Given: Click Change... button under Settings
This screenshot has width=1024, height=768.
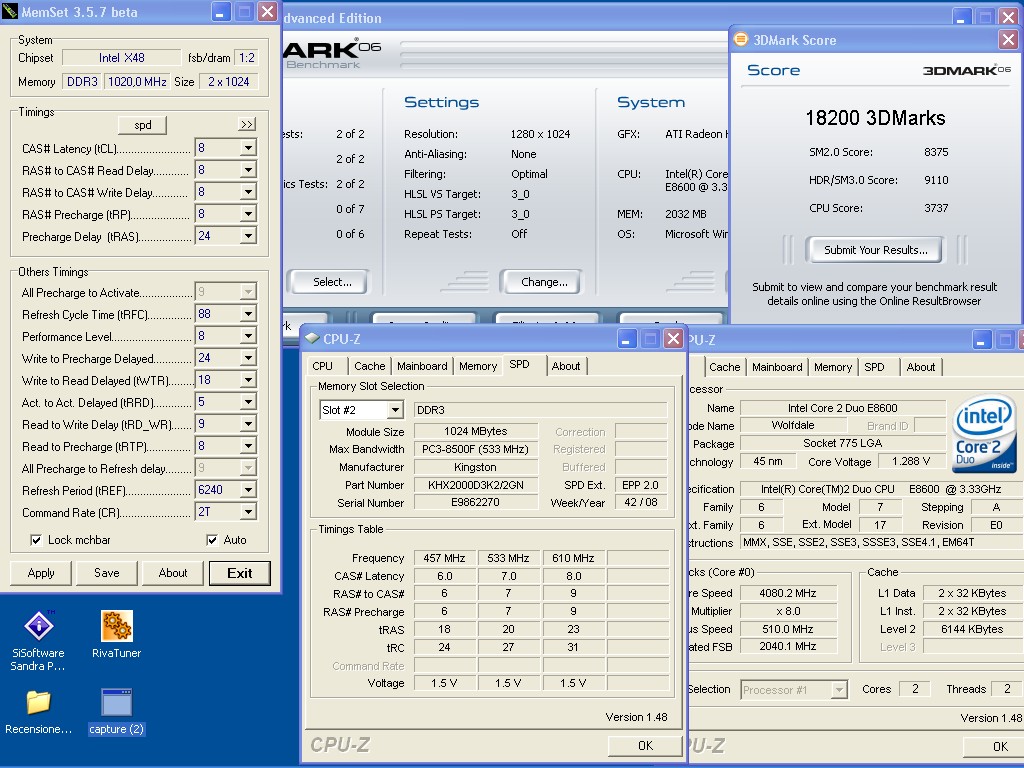Looking at the screenshot, I should (543, 282).
